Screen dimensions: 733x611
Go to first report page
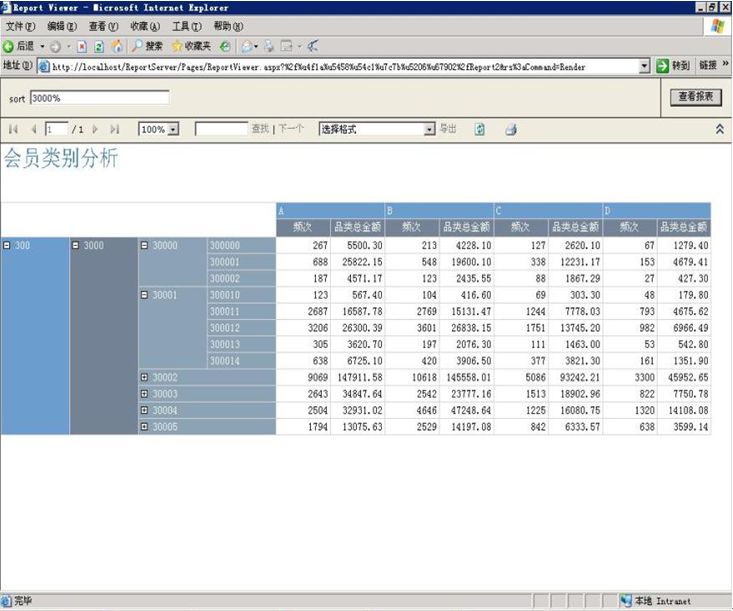coord(14,129)
